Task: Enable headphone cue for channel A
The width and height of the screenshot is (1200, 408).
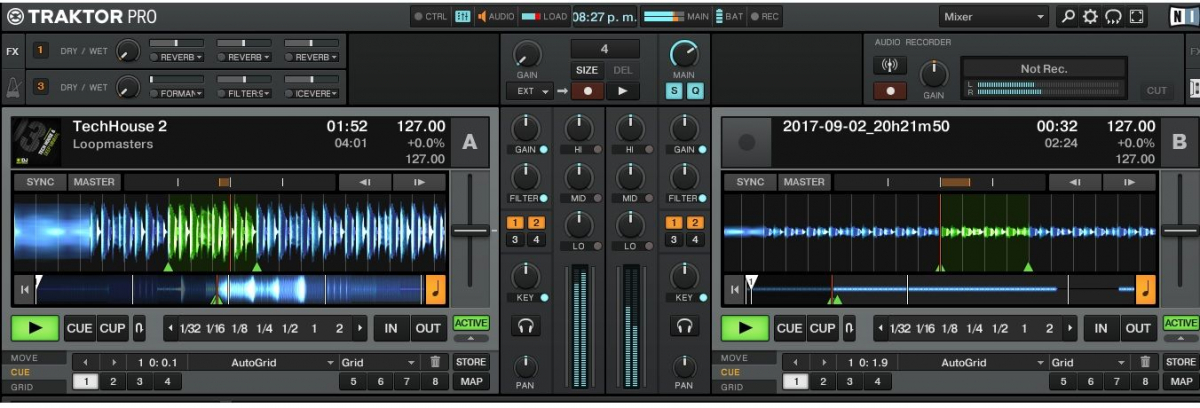Action: (525, 326)
